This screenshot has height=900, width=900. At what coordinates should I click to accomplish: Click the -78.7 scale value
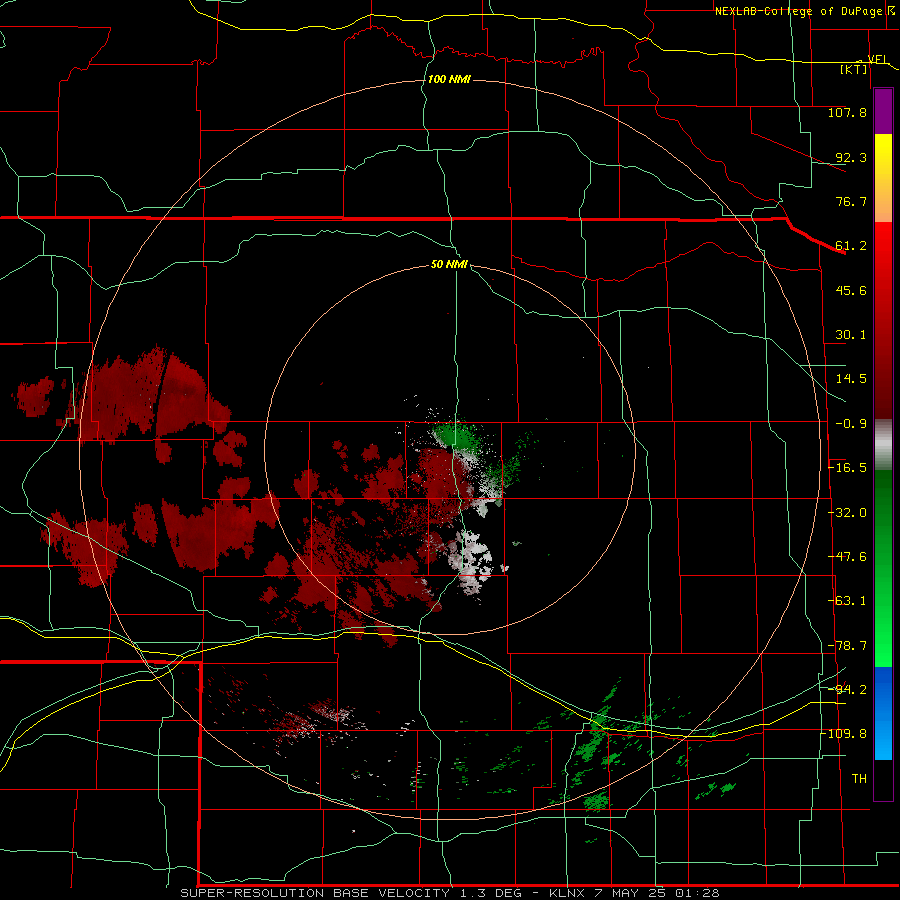tap(847, 646)
